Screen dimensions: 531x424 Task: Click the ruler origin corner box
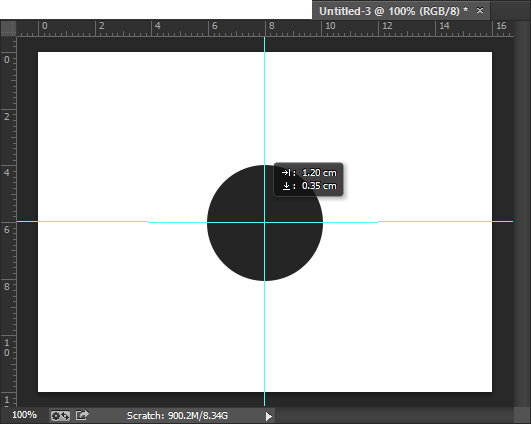[8, 28]
